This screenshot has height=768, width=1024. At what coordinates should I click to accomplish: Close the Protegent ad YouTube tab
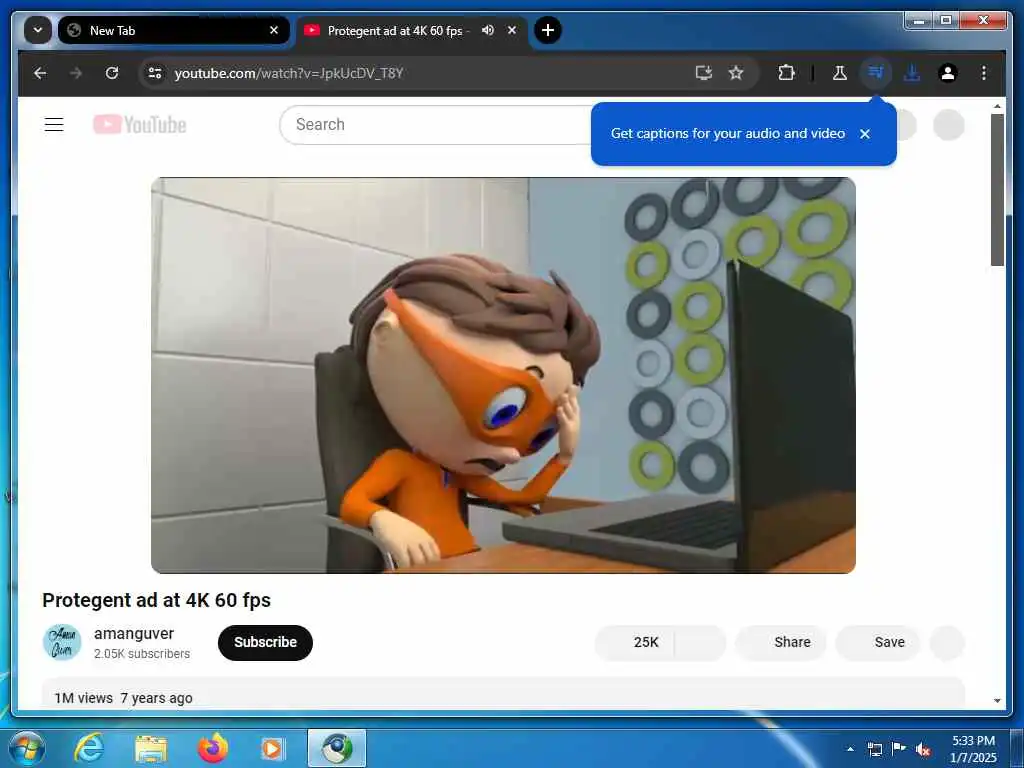pyautogui.click(x=512, y=30)
